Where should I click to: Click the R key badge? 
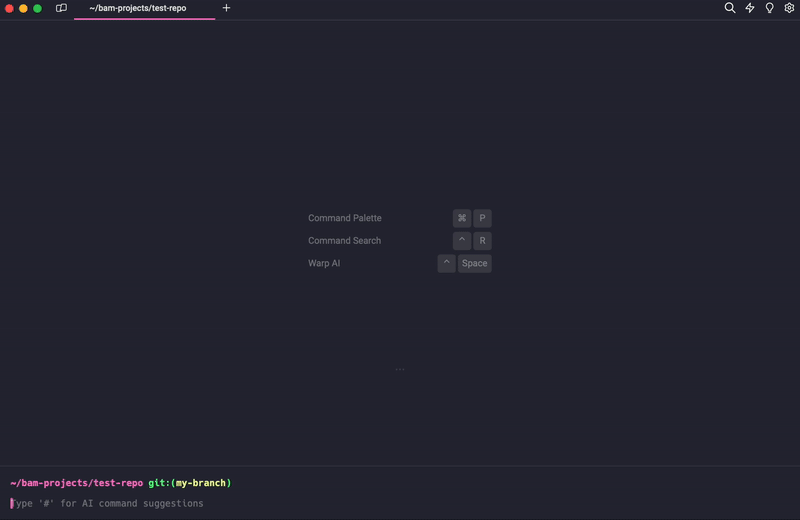[x=482, y=240]
